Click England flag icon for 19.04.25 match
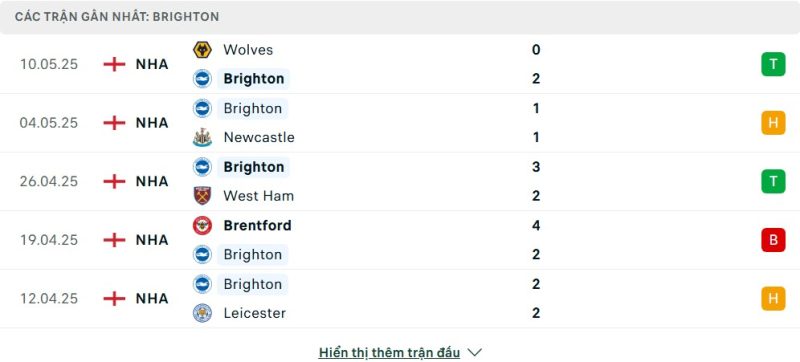 point(114,240)
